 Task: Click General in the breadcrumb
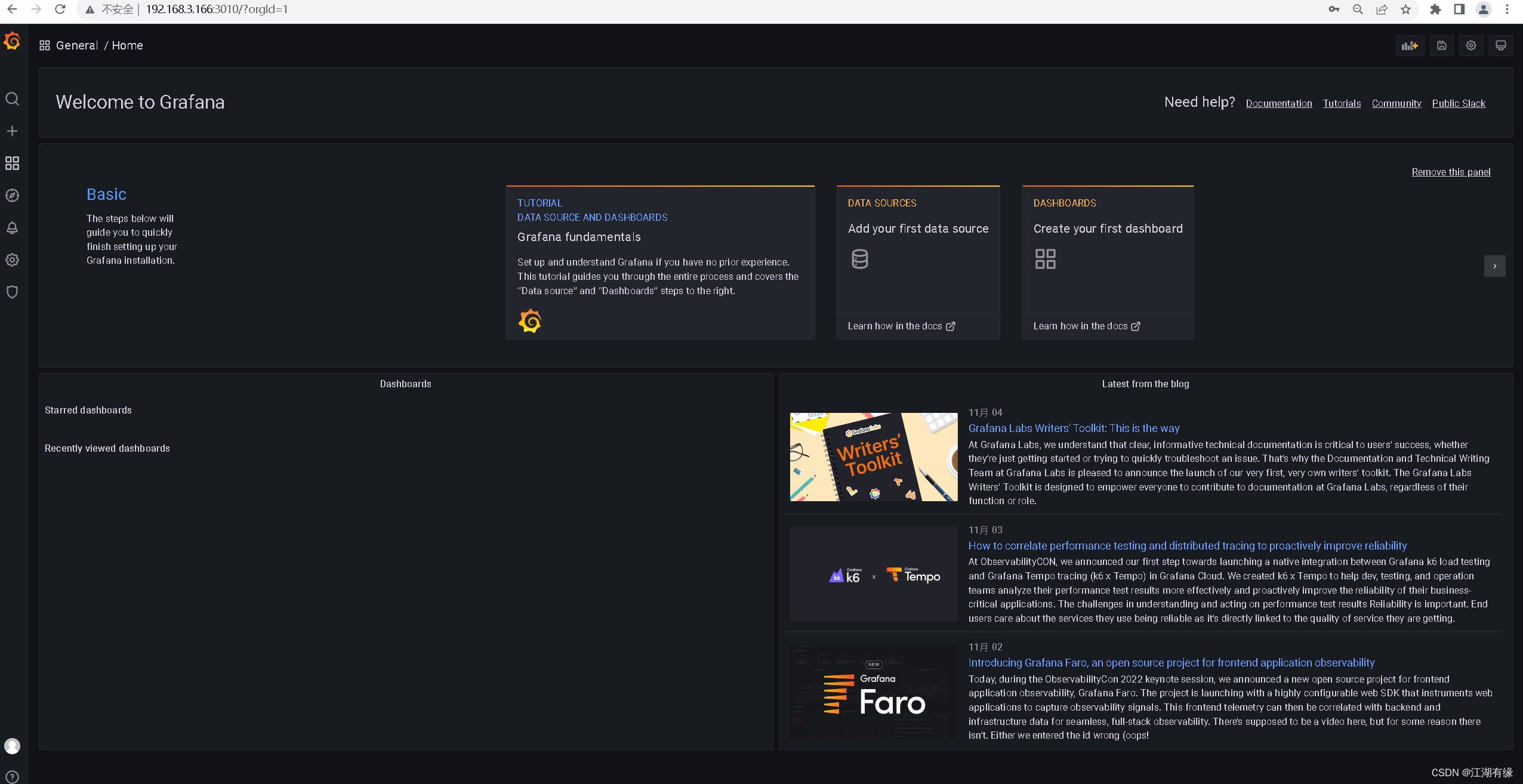77,45
